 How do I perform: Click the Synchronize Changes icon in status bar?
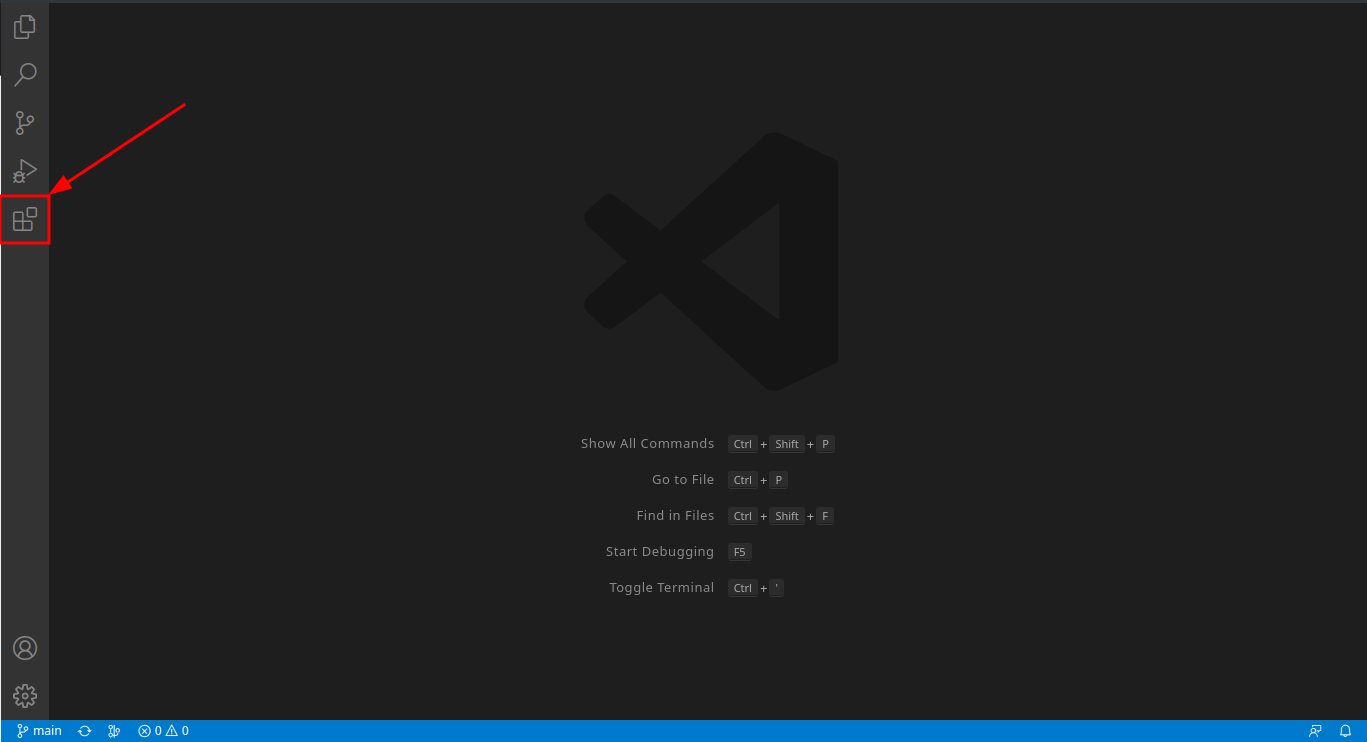click(x=85, y=731)
